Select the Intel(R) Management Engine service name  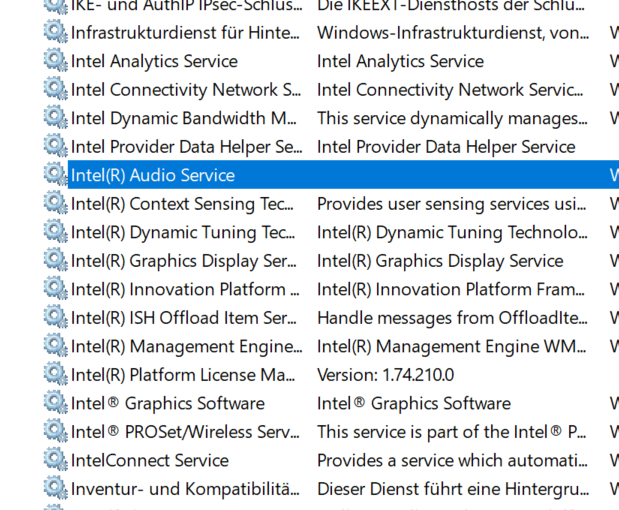tap(186, 347)
